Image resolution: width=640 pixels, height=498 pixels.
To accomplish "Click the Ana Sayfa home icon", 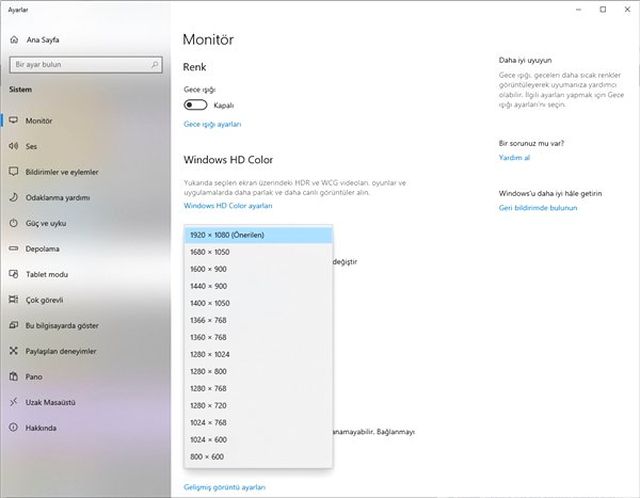I will coord(14,40).
